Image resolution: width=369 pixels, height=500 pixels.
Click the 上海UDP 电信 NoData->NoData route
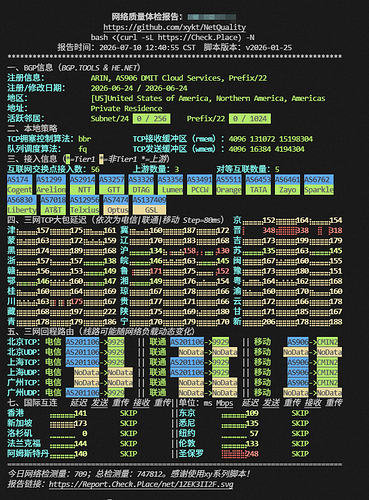[x=103, y=372]
